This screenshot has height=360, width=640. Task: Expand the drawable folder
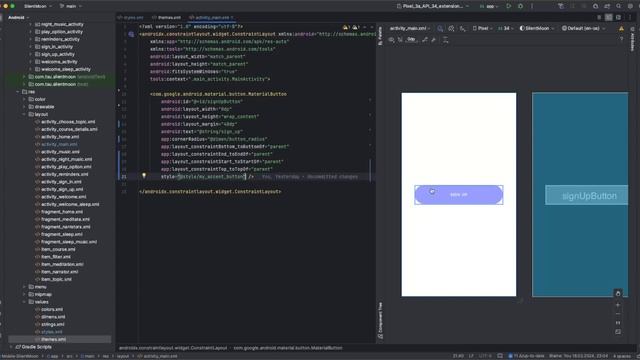pyautogui.click(x=24, y=107)
